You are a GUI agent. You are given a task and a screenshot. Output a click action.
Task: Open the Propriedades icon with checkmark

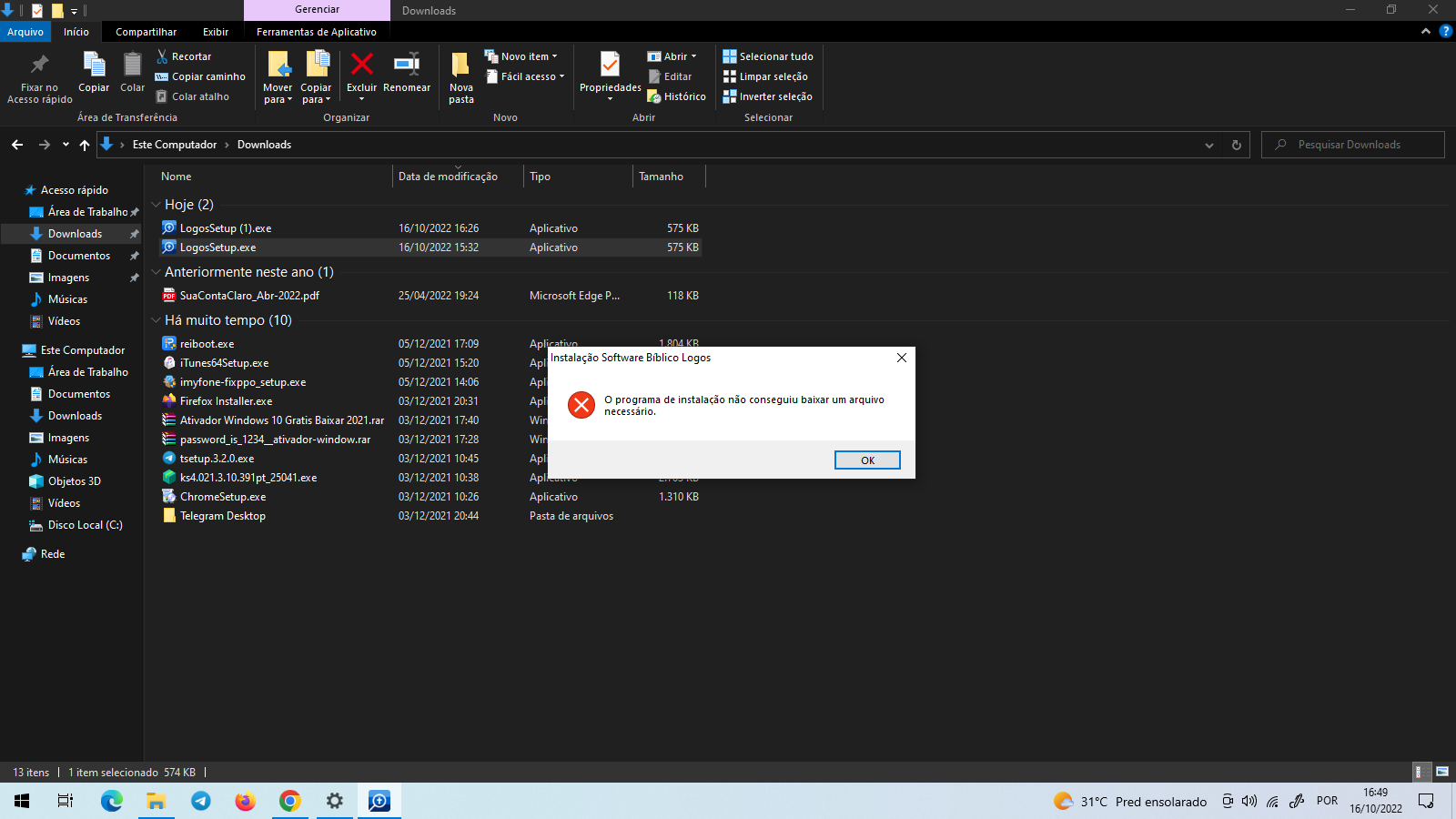pyautogui.click(x=610, y=64)
